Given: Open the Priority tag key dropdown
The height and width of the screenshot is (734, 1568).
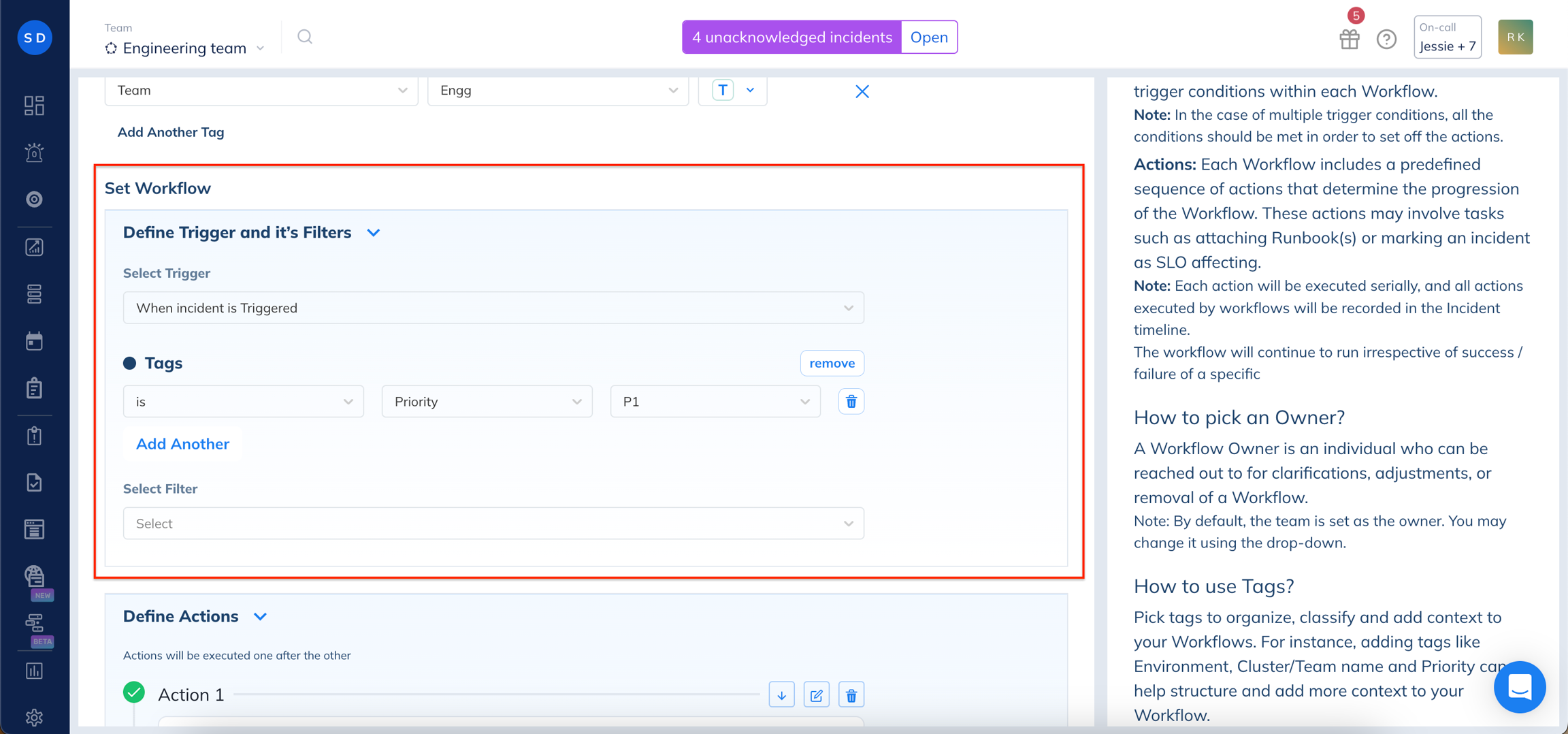Looking at the screenshot, I should pyautogui.click(x=487, y=402).
